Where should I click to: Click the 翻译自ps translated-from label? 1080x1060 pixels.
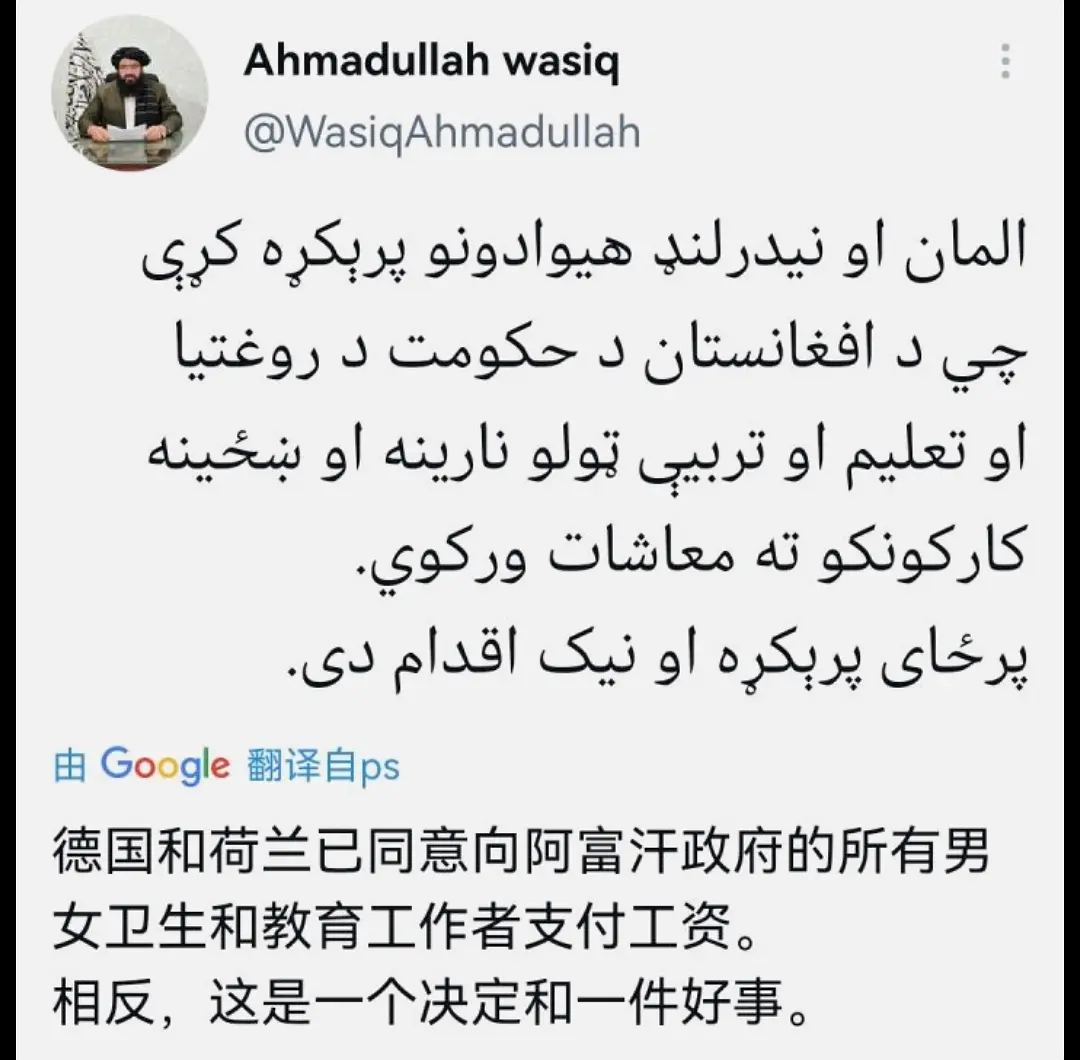point(323,767)
